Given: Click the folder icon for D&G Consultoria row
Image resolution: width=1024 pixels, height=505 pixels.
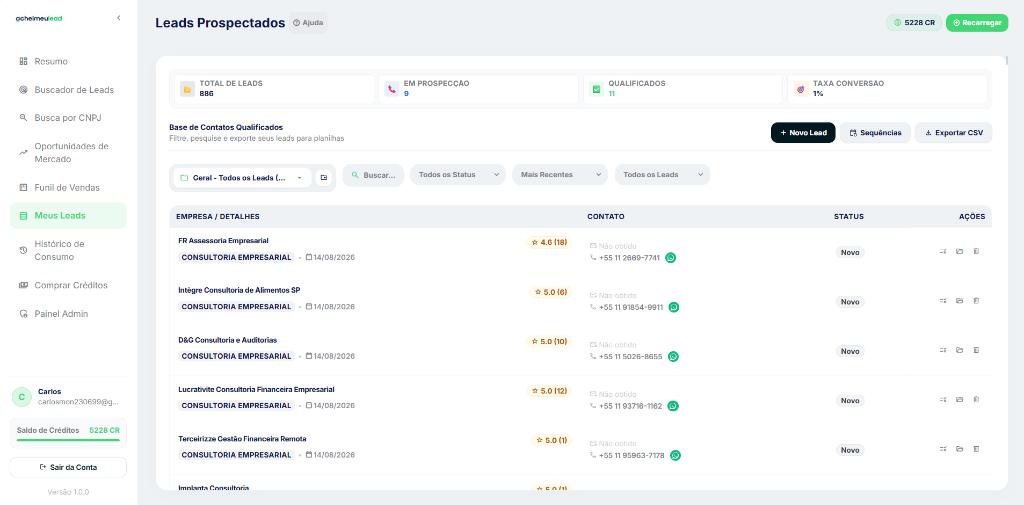Looking at the screenshot, I should (x=959, y=350).
